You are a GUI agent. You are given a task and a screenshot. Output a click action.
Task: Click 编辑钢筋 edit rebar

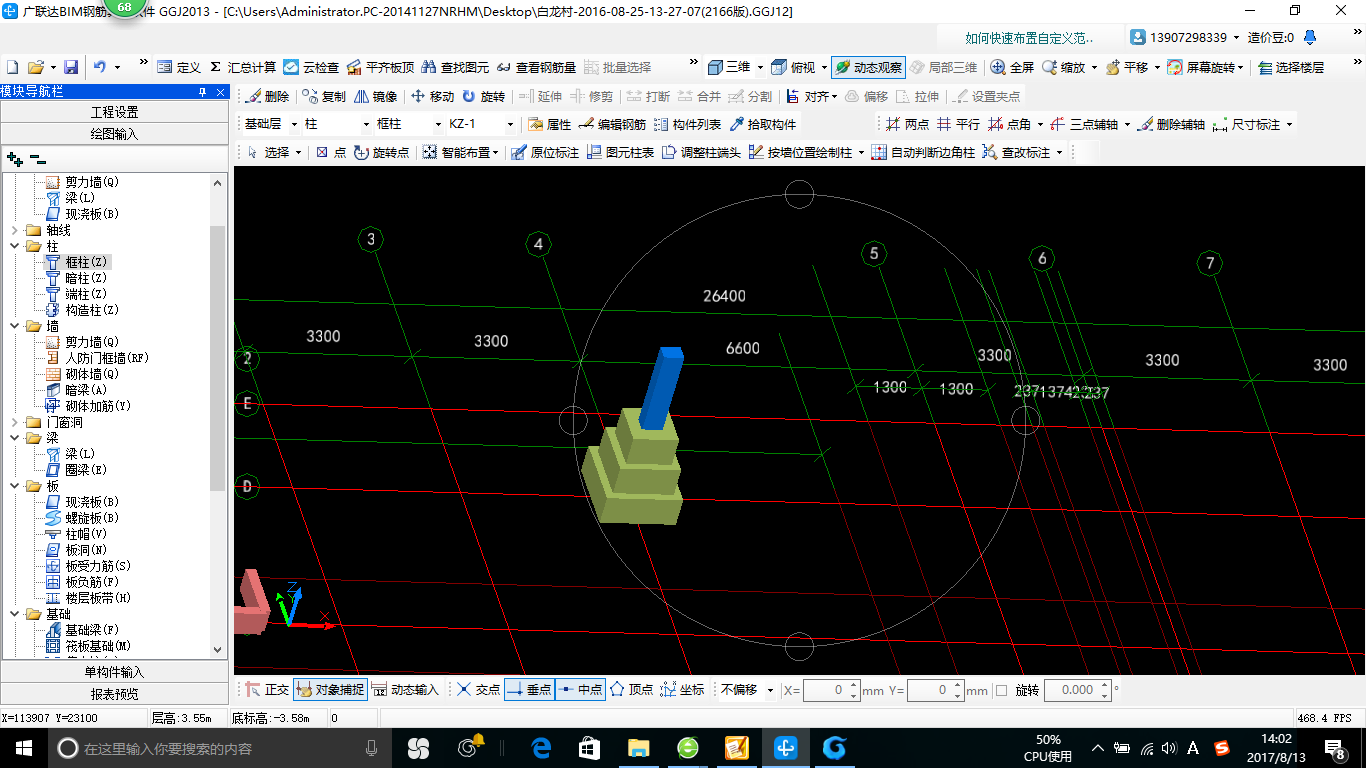click(x=612, y=125)
